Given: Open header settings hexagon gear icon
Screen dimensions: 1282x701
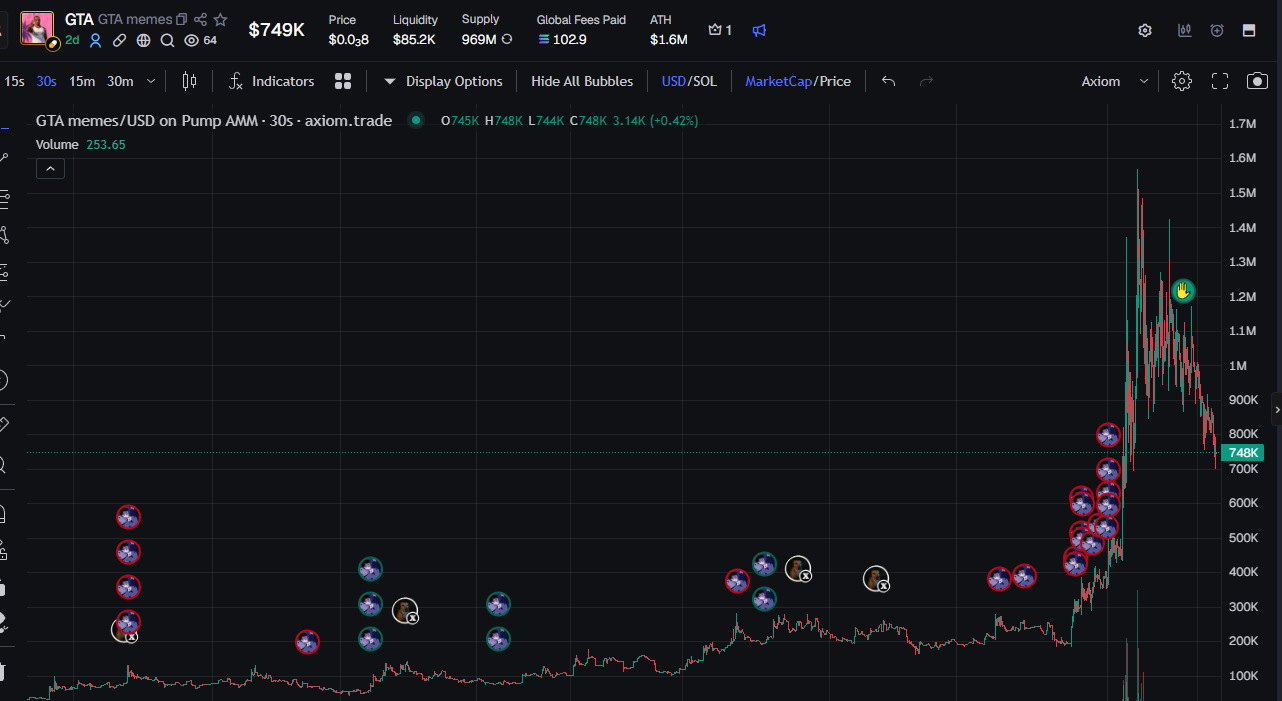Looking at the screenshot, I should click(1145, 30).
